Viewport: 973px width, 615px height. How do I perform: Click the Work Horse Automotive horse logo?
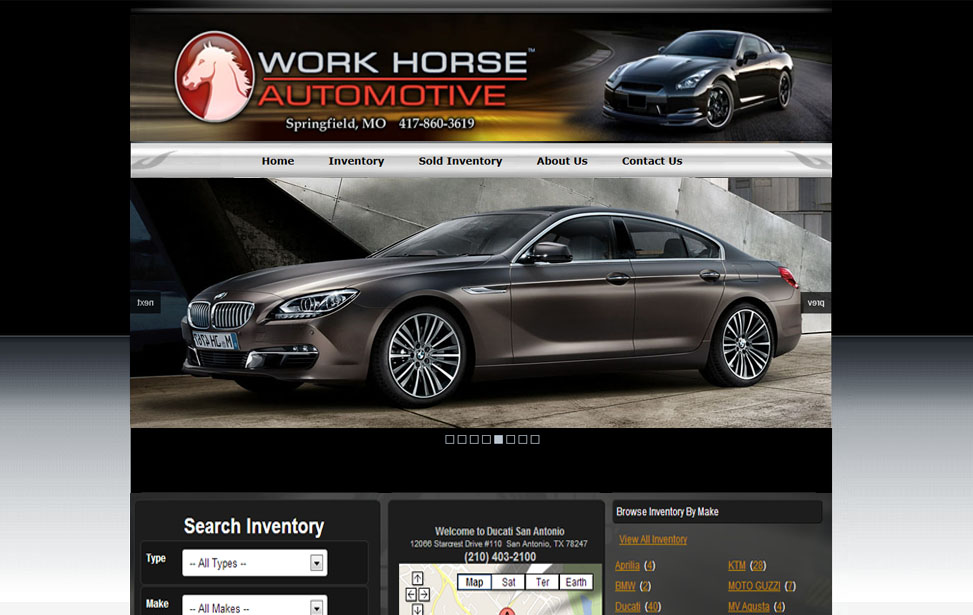pyautogui.click(x=215, y=76)
